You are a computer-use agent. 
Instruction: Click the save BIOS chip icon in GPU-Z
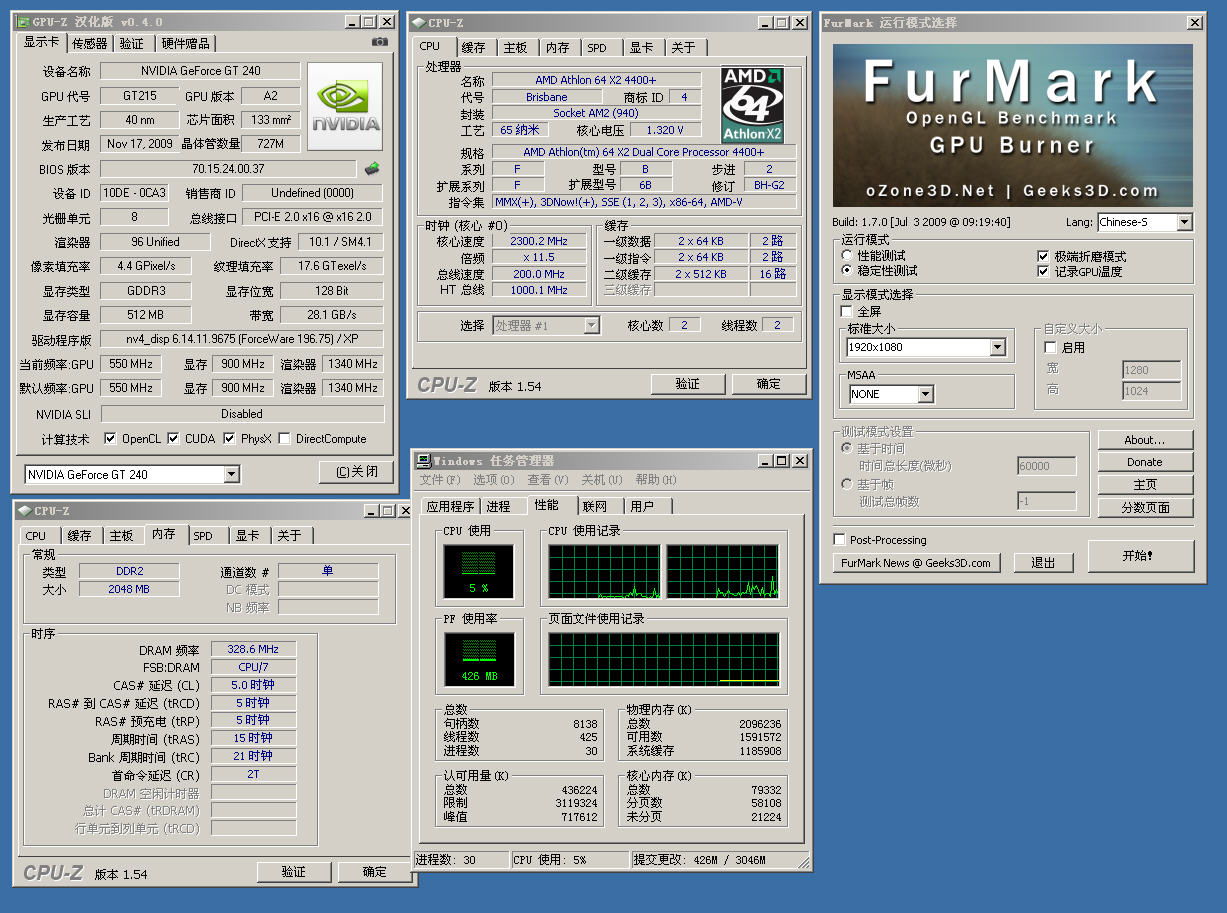click(372, 169)
